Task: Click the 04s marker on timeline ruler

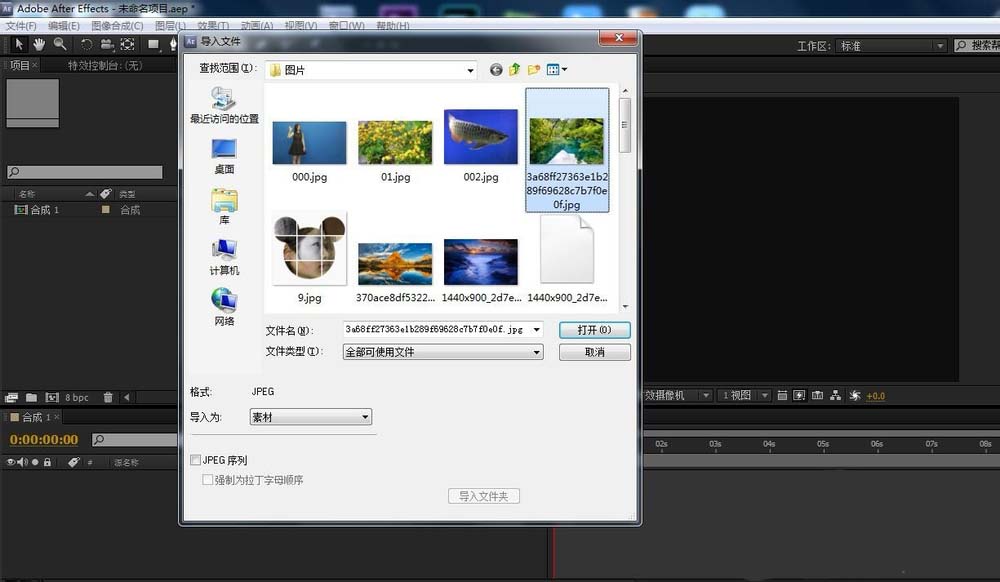Action: click(x=769, y=444)
